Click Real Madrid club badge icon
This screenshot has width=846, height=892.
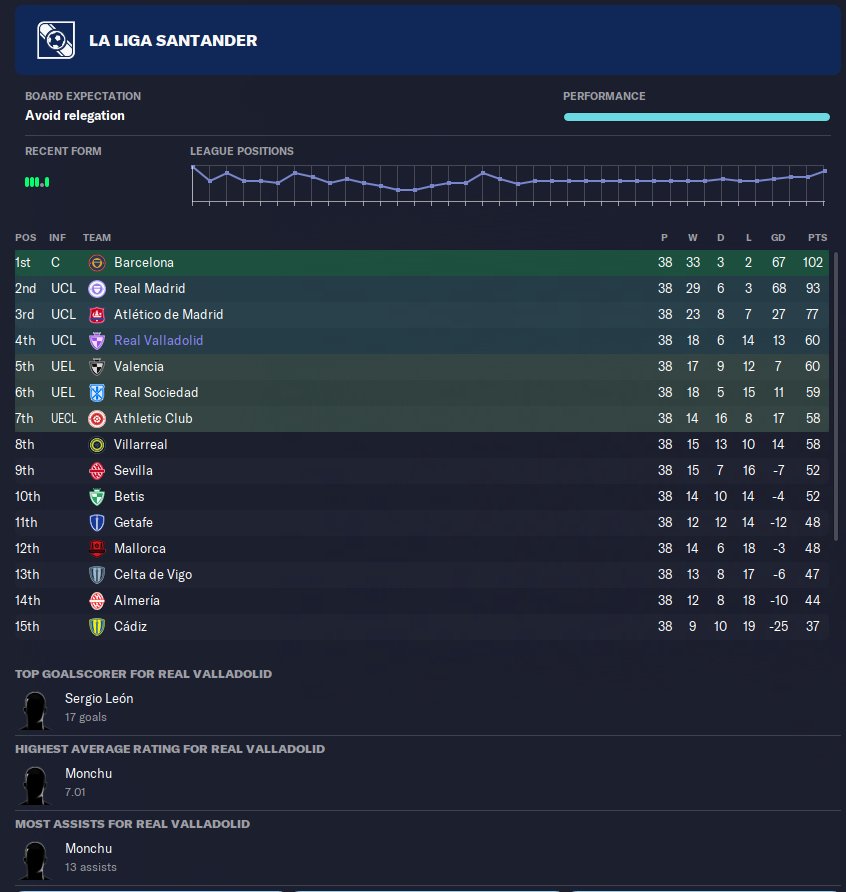[97, 289]
